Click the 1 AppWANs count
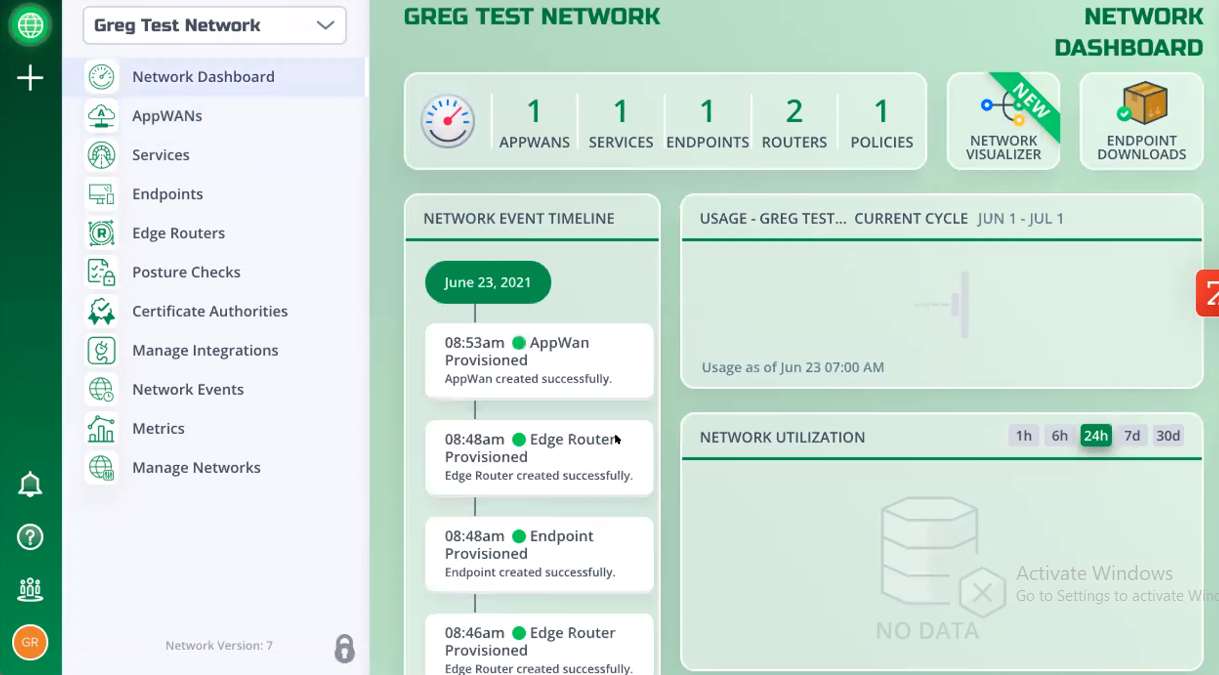The width and height of the screenshot is (1219, 675). (534, 122)
